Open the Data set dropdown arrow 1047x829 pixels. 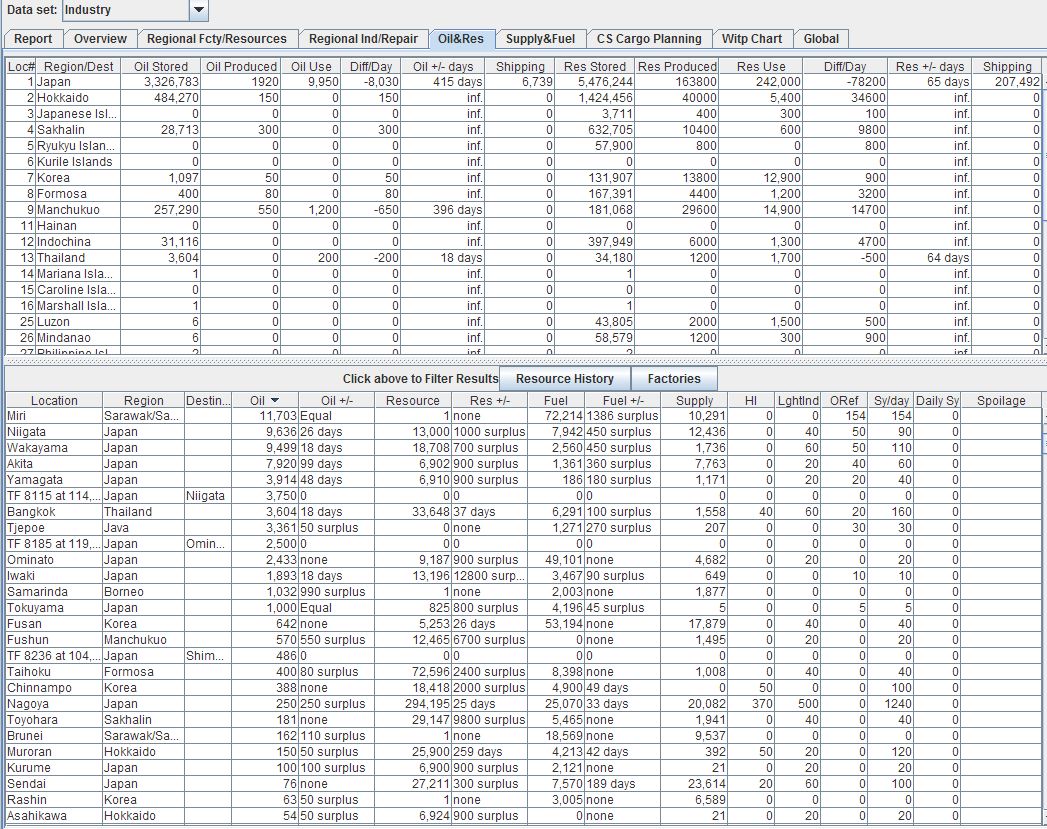[199, 10]
